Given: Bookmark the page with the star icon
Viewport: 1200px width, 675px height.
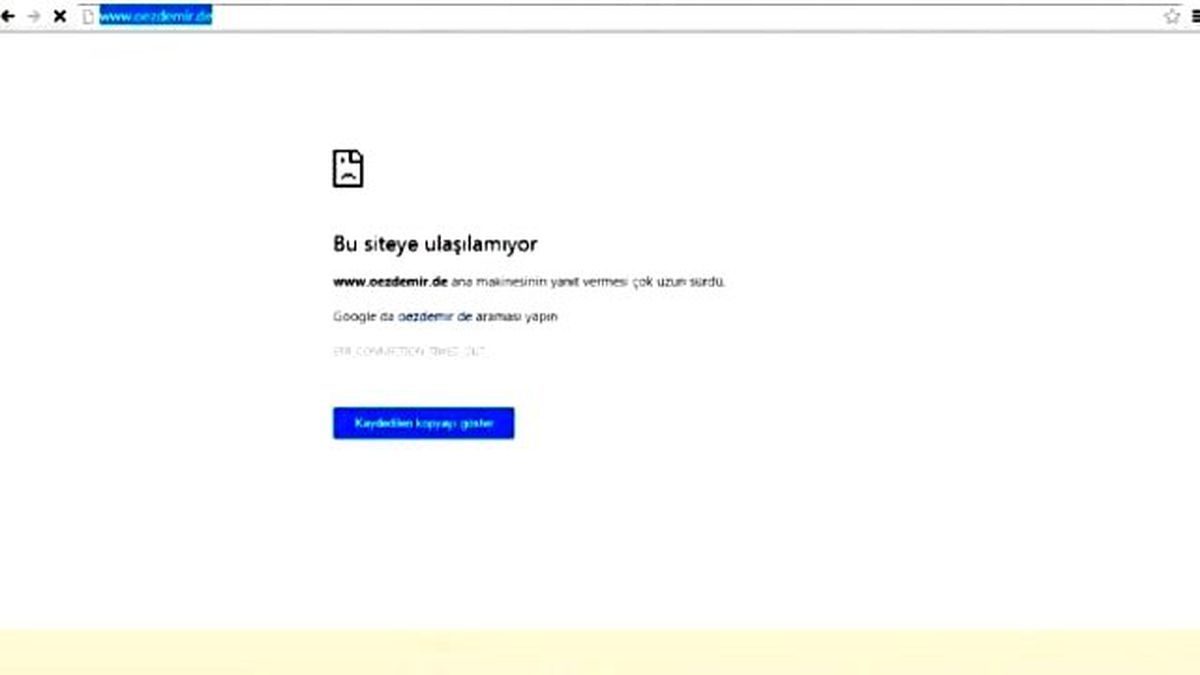Looking at the screenshot, I should (1171, 16).
